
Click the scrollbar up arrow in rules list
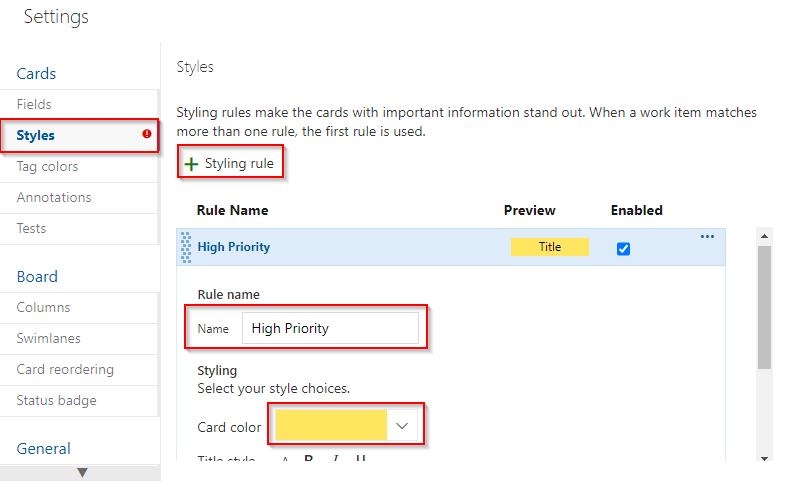coord(764,235)
